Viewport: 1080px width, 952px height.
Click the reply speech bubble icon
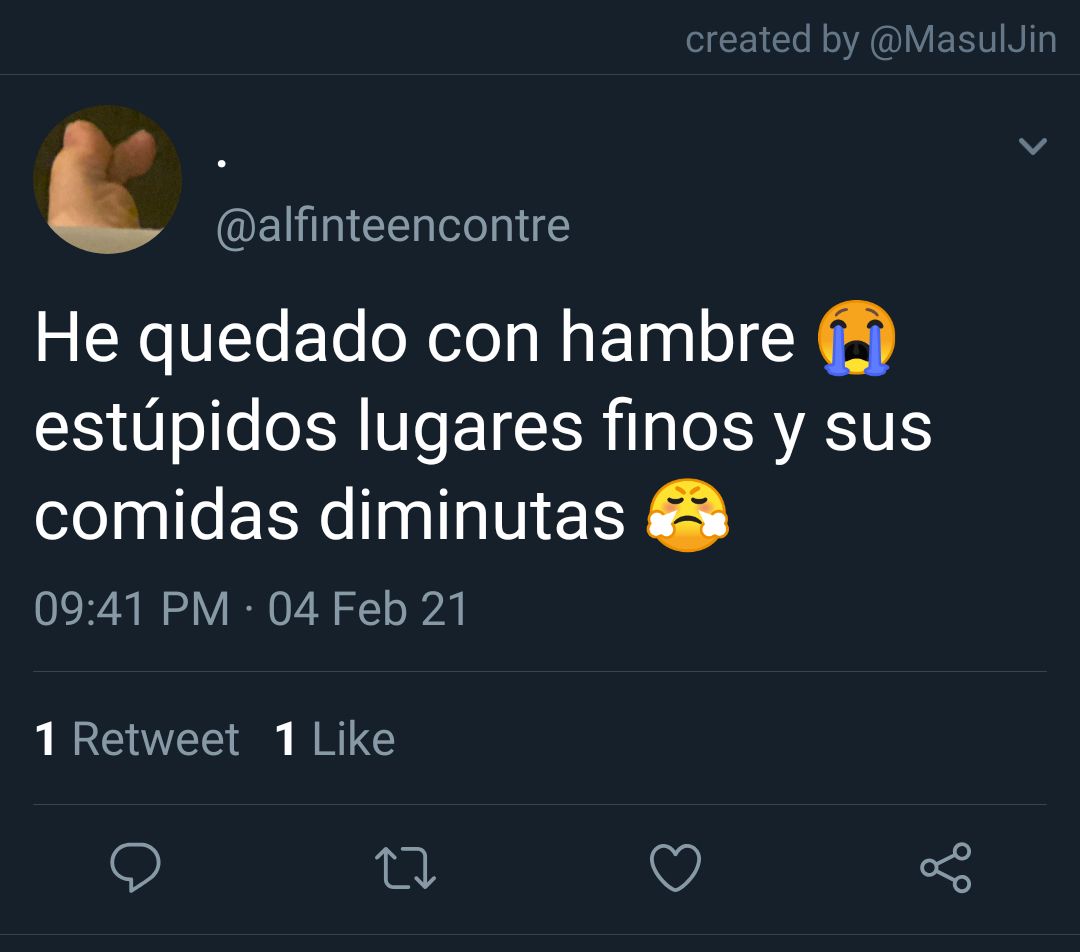136,867
